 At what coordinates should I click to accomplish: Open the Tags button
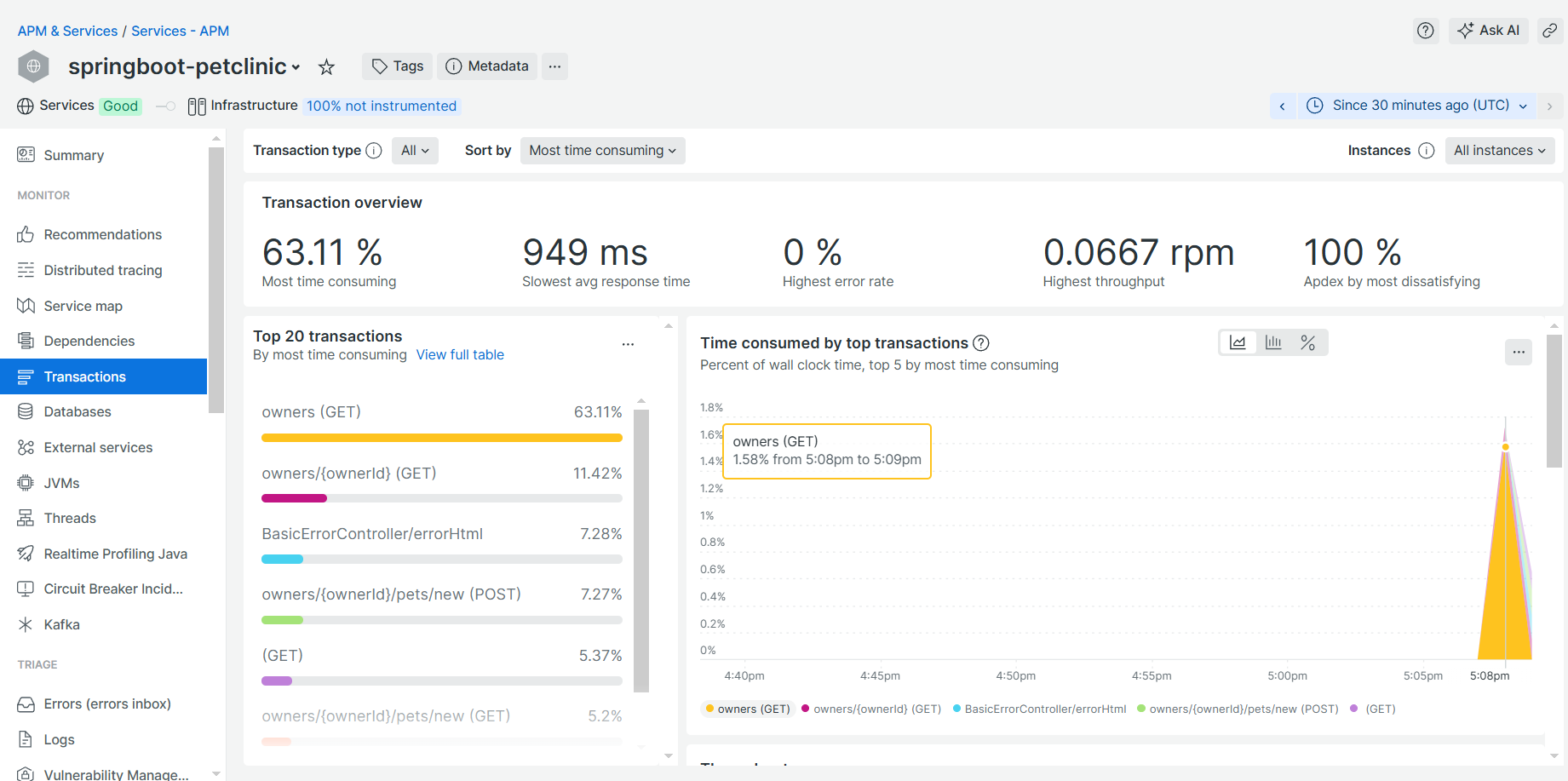398,66
